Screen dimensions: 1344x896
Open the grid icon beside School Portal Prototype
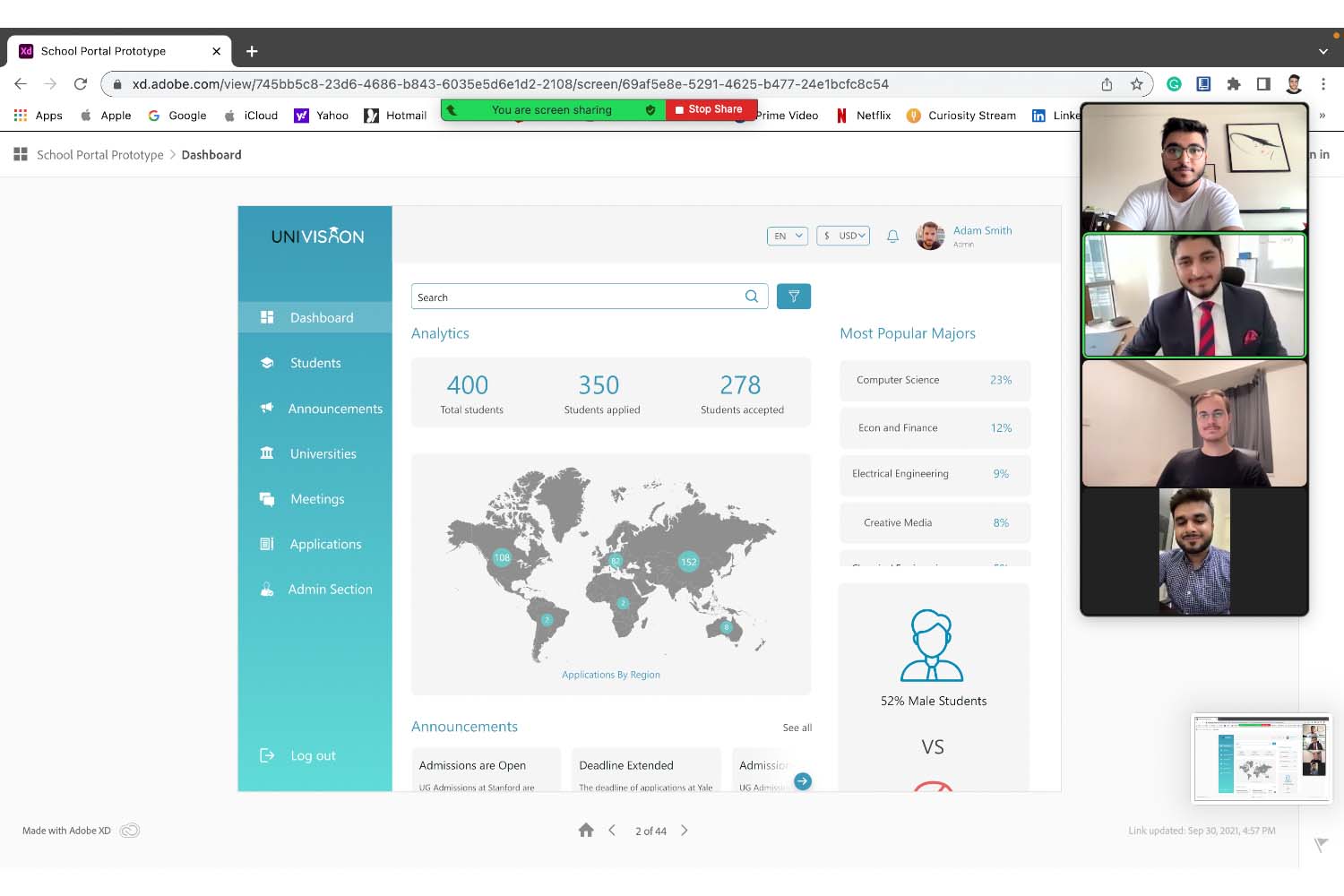click(21, 155)
